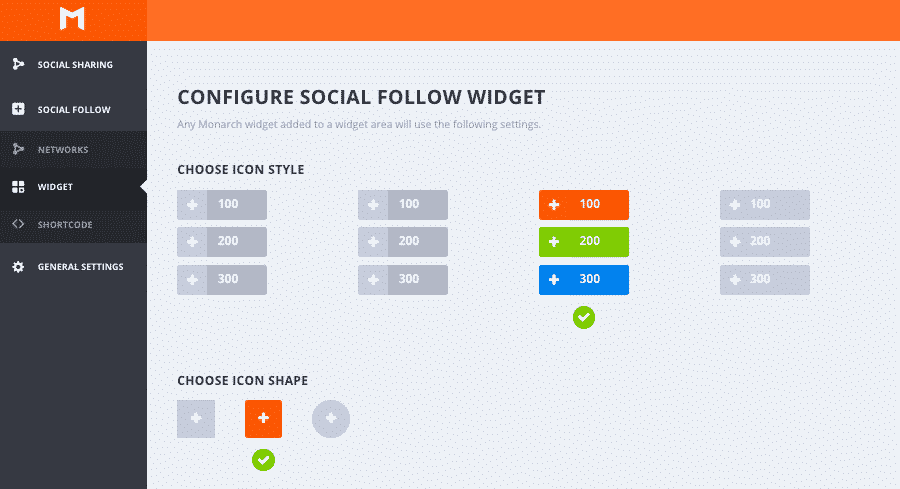Click the green checkmark under colored icon style
This screenshot has height=489, width=900.
pos(584,317)
